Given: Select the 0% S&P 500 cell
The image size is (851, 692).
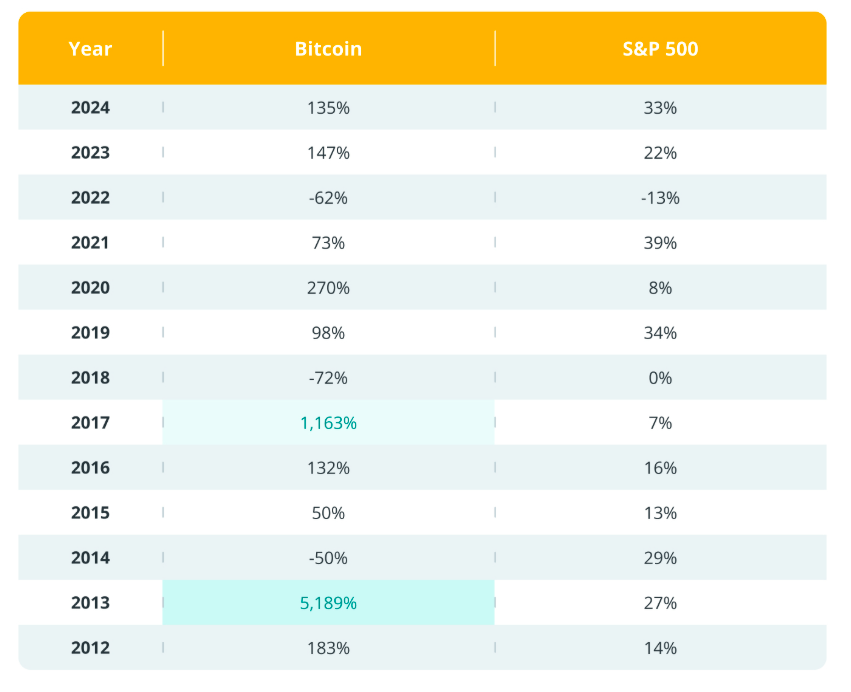Looking at the screenshot, I should [x=660, y=378].
